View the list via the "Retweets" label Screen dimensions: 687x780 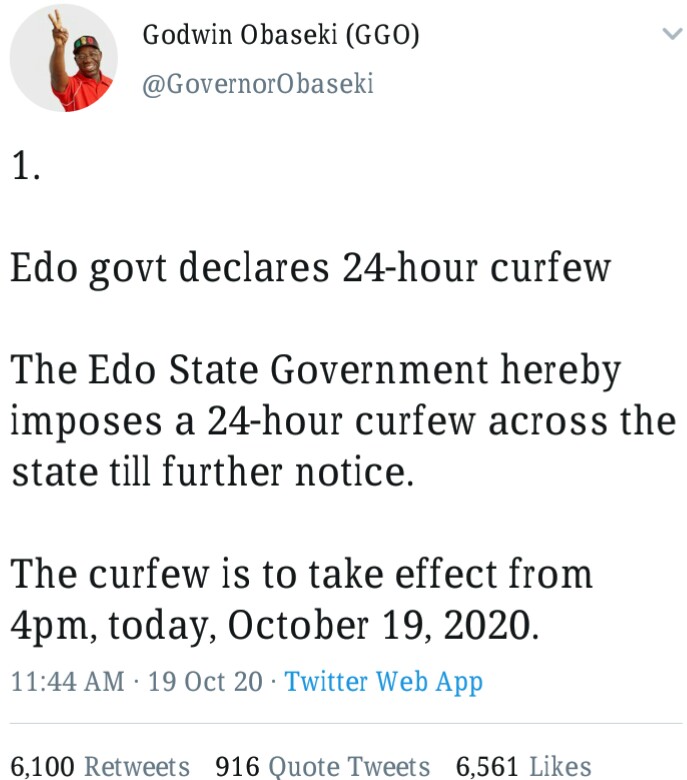pyautogui.click(x=137, y=767)
